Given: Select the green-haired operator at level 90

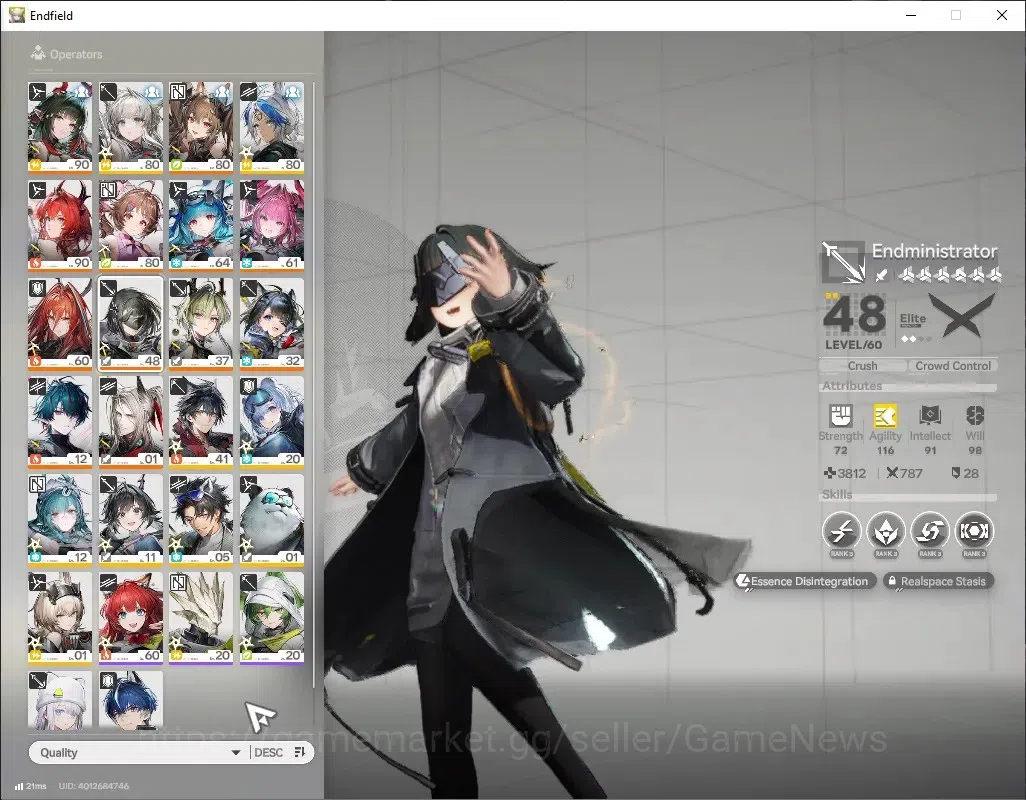Looking at the screenshot, I should pos(60,127).
